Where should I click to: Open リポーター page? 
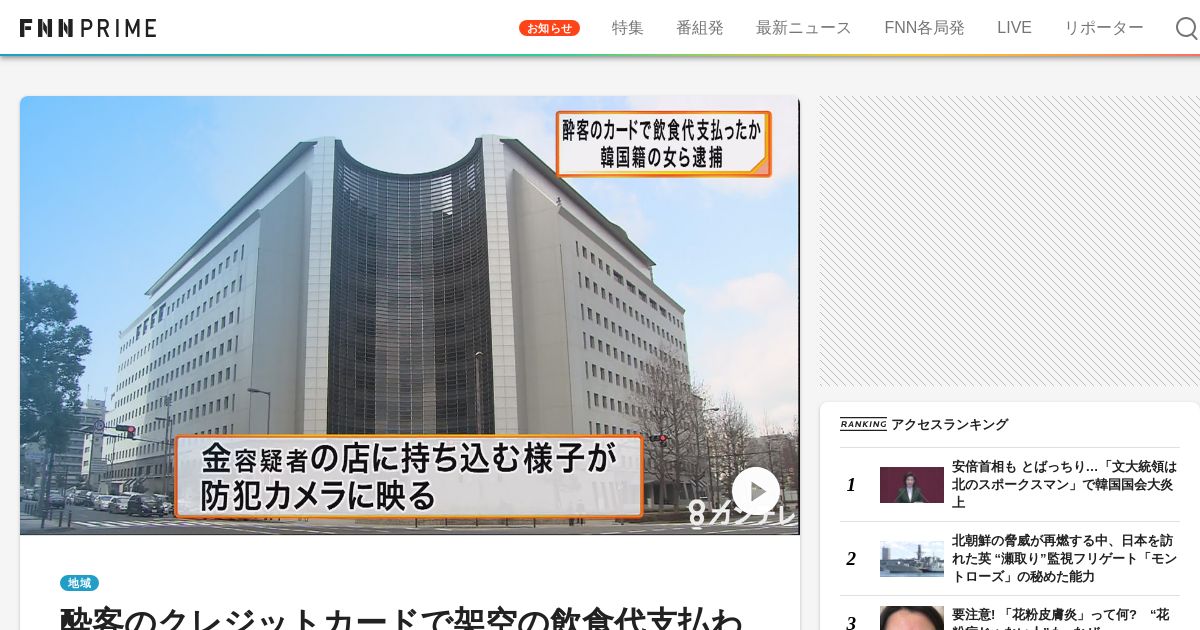pos(1104,28)
